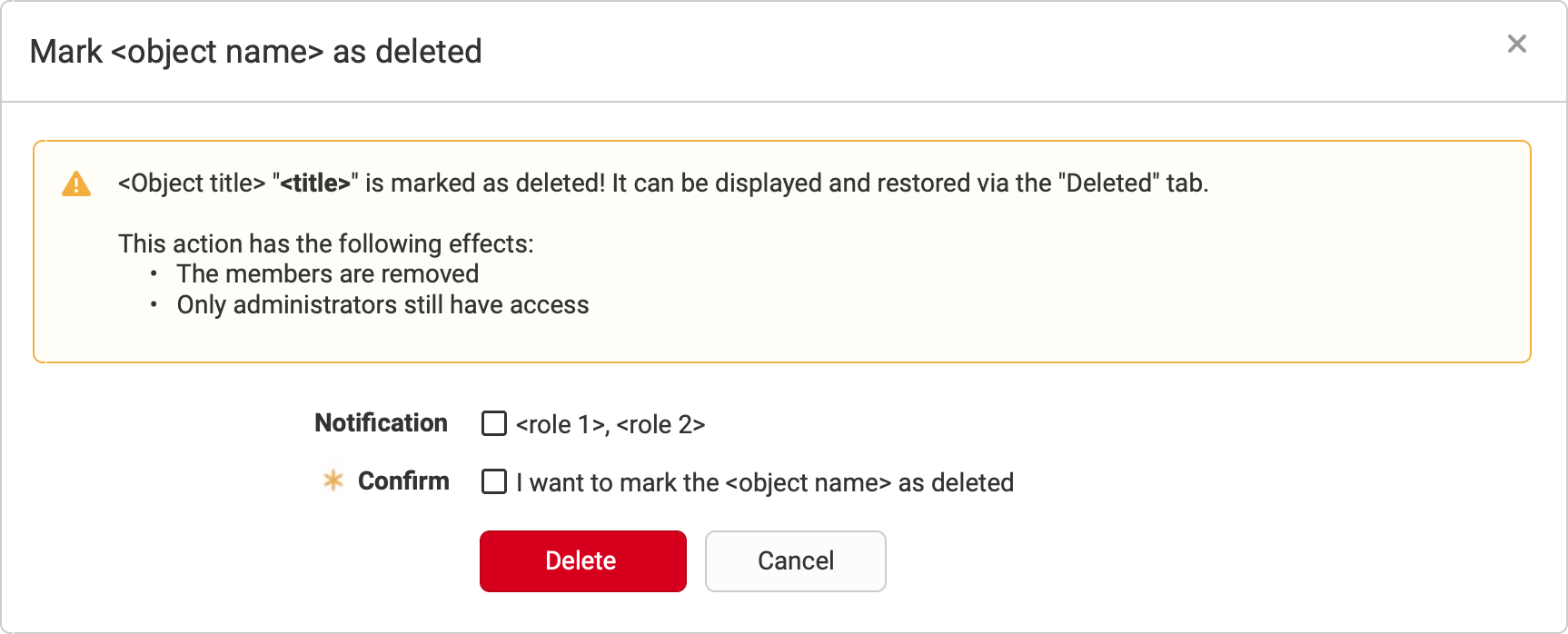Image resolution: width=1568 pixels, height=634 pixels.
Task: Click the Confirm field label
Action: click(x=403, y=480)
